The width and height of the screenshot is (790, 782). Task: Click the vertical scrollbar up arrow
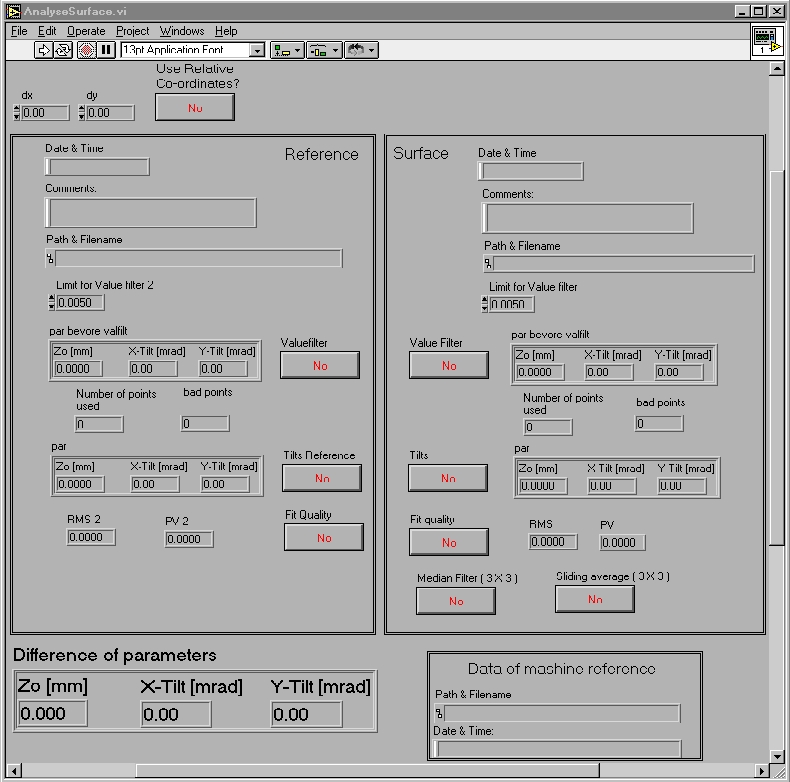pos(777,69)
